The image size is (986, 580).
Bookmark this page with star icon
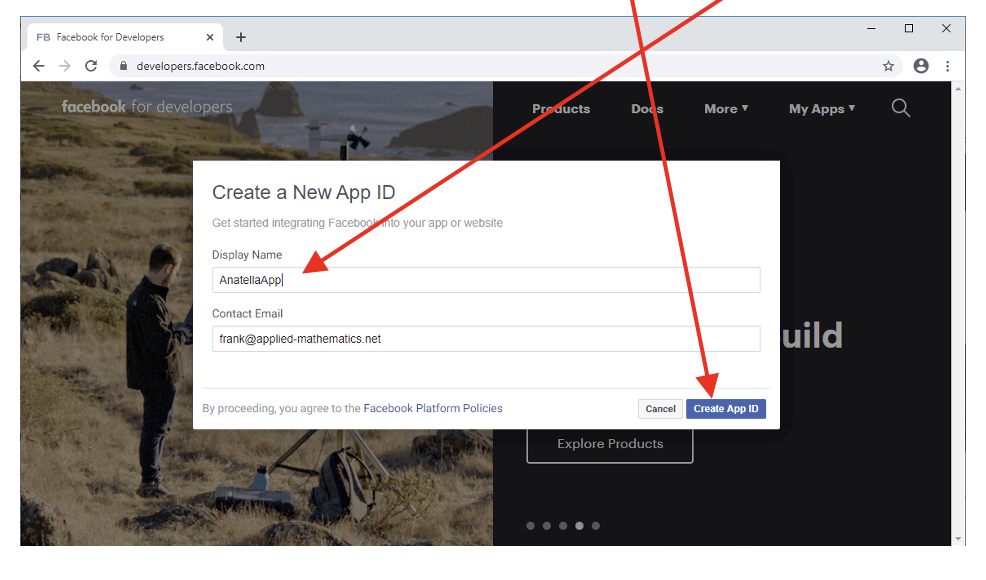pos(888,66)
